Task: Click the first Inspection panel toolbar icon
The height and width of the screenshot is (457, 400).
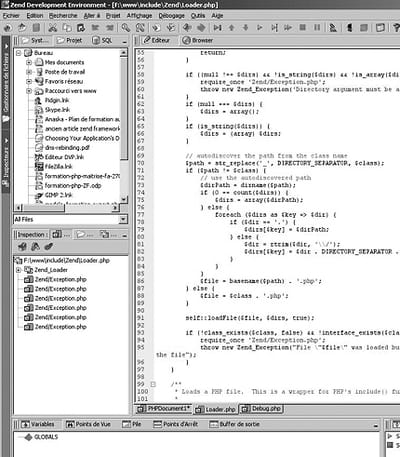Action: pos(22,247)
